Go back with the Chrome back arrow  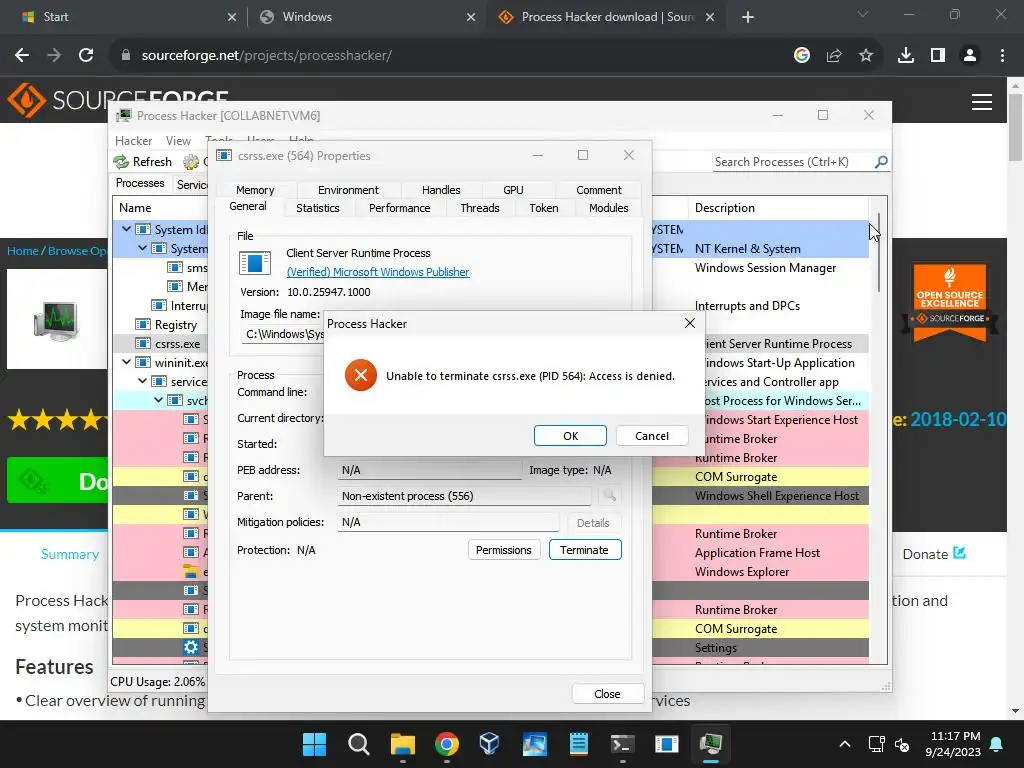(22, 56)
